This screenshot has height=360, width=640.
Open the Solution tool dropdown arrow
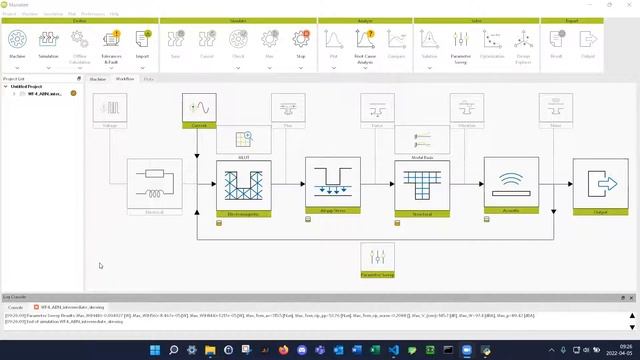click(429, 68)
